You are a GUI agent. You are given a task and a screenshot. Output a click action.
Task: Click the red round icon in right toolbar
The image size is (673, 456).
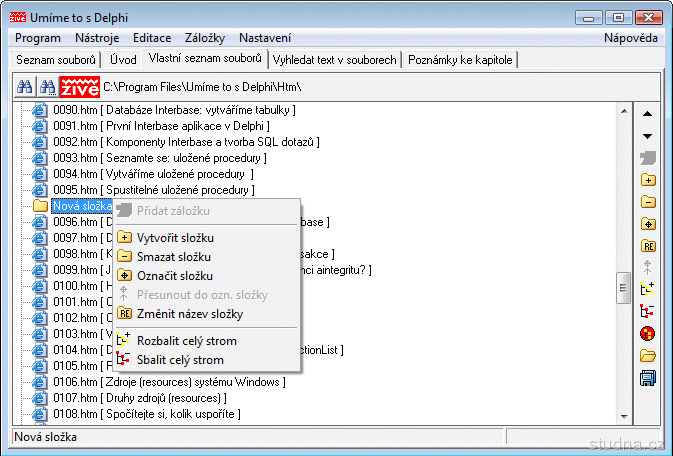(x=648, y=333)
